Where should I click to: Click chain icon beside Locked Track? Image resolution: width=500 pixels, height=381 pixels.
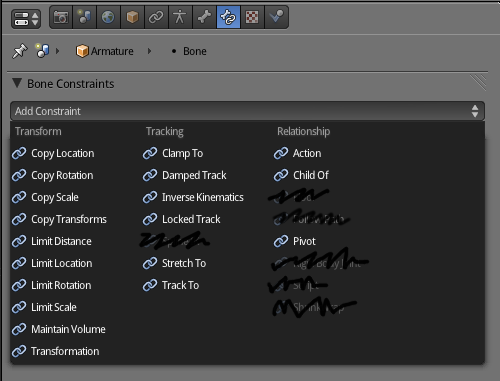coord(150,219)
